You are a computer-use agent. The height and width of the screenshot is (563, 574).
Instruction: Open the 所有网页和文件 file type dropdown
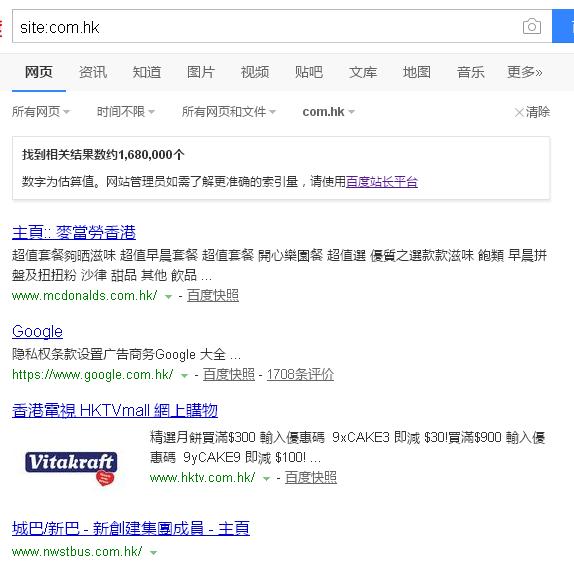229,112
